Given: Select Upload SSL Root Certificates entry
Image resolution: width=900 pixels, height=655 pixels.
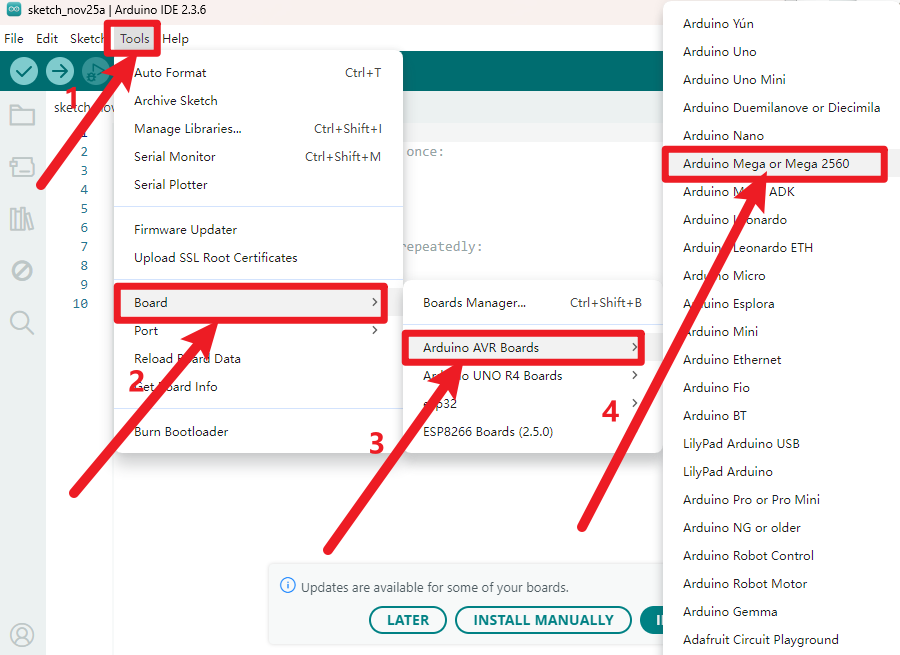Looking at the screenshot, I should [x=258, y=258].
